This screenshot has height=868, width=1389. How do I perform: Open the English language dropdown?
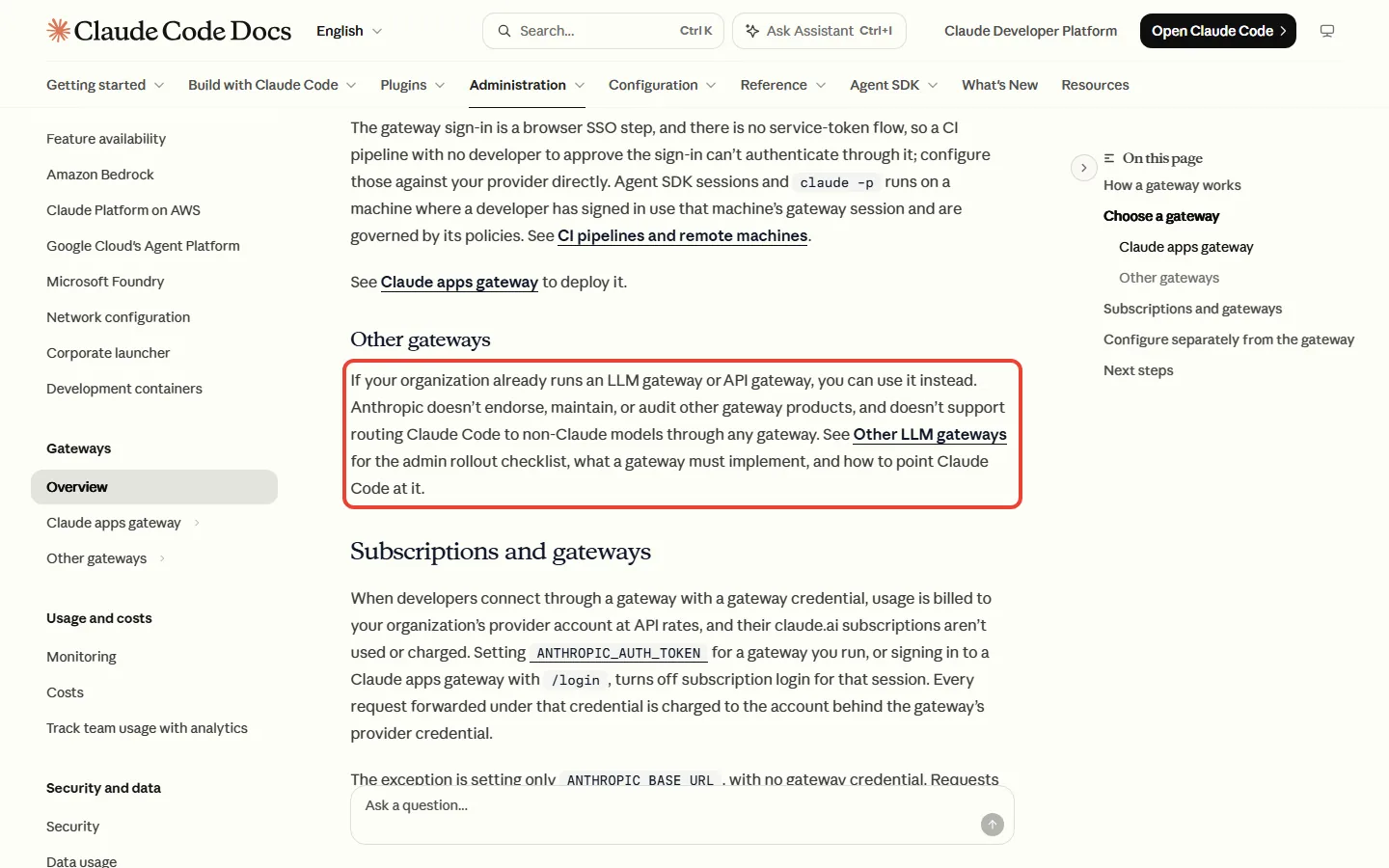click(349, 31)
